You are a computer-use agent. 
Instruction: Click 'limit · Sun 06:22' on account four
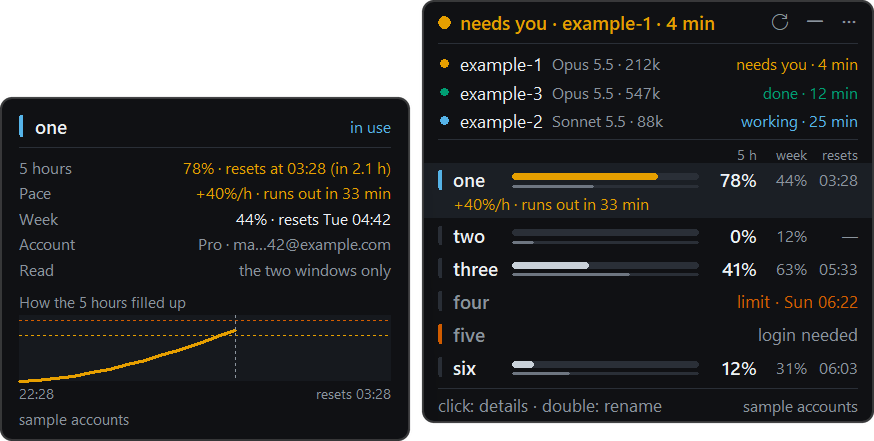tap(797, 302)
